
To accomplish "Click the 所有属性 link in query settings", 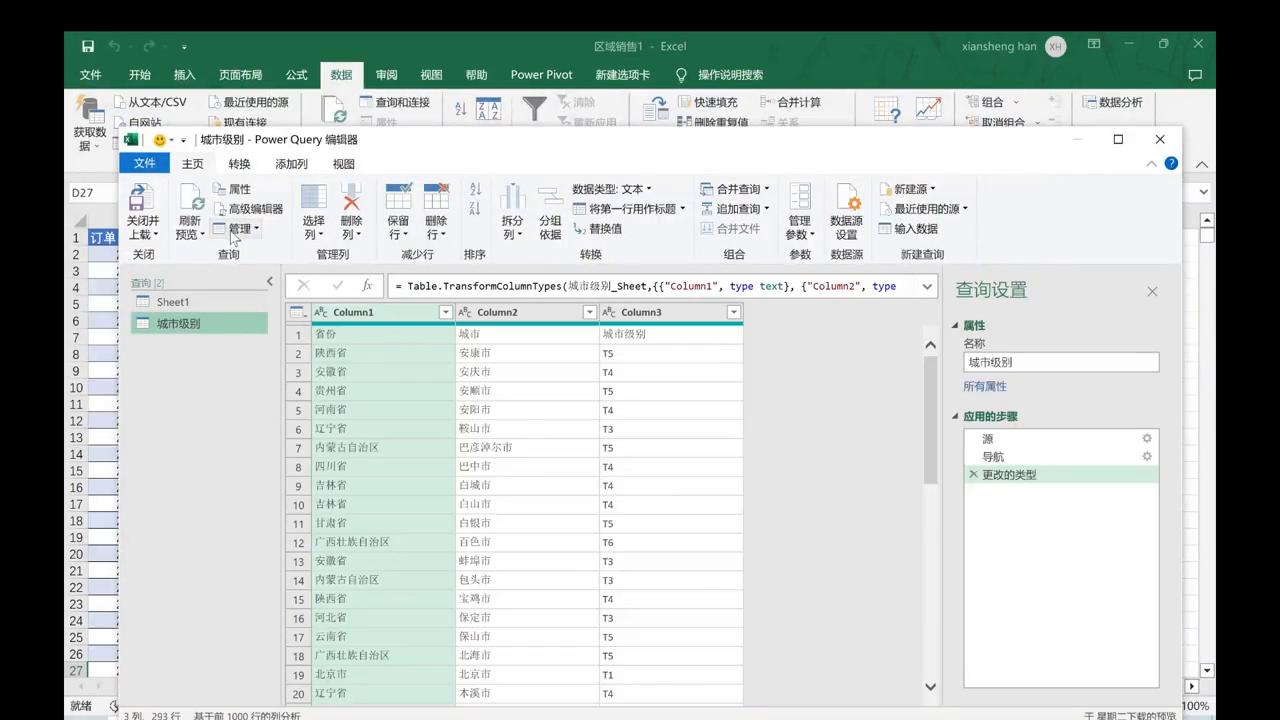I will click(x=984, y=386).
